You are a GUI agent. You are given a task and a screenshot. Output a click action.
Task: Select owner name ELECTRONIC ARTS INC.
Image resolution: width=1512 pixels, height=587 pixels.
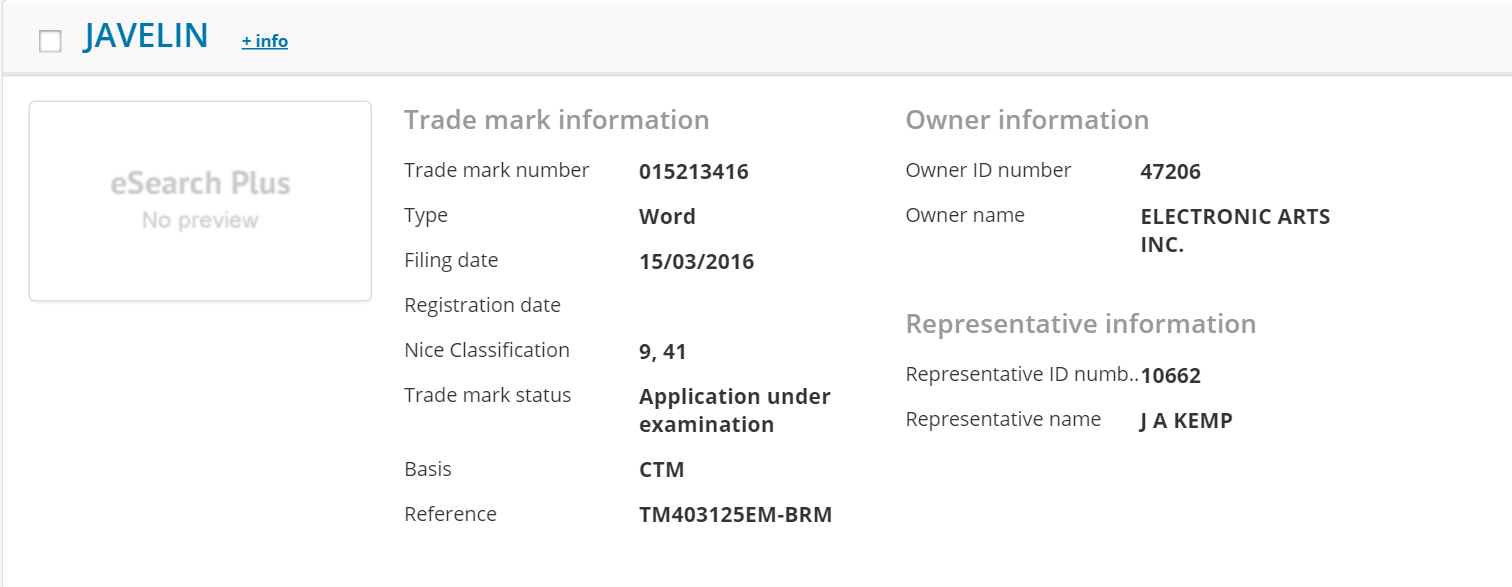pyautogui.click(x=1234, y=231)
